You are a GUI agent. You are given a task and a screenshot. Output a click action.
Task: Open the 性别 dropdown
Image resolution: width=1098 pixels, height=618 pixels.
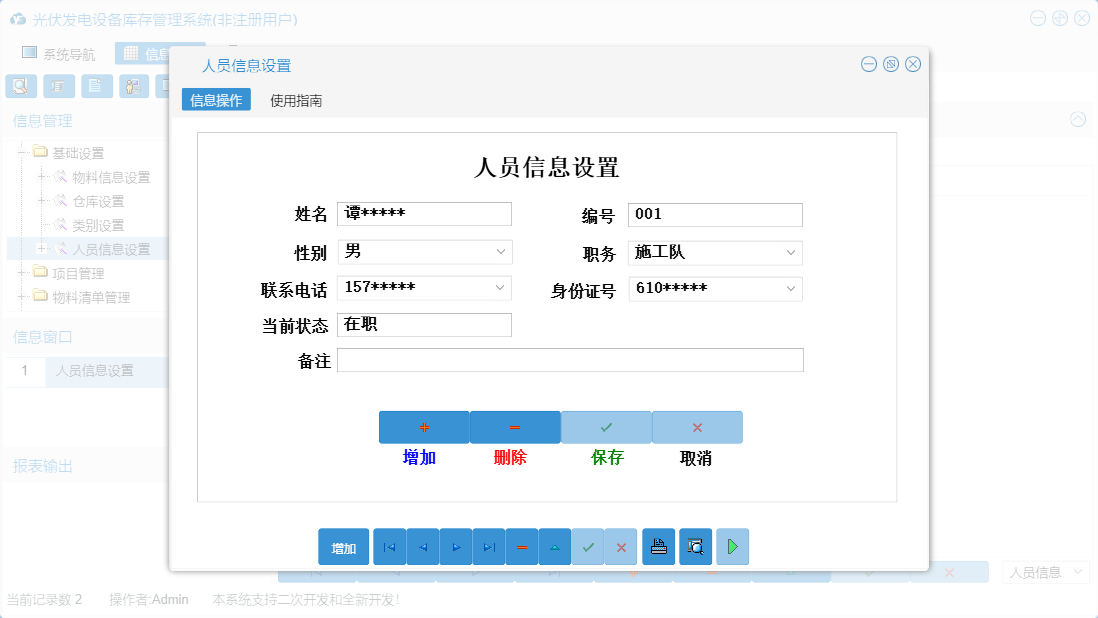coord(500,252)
